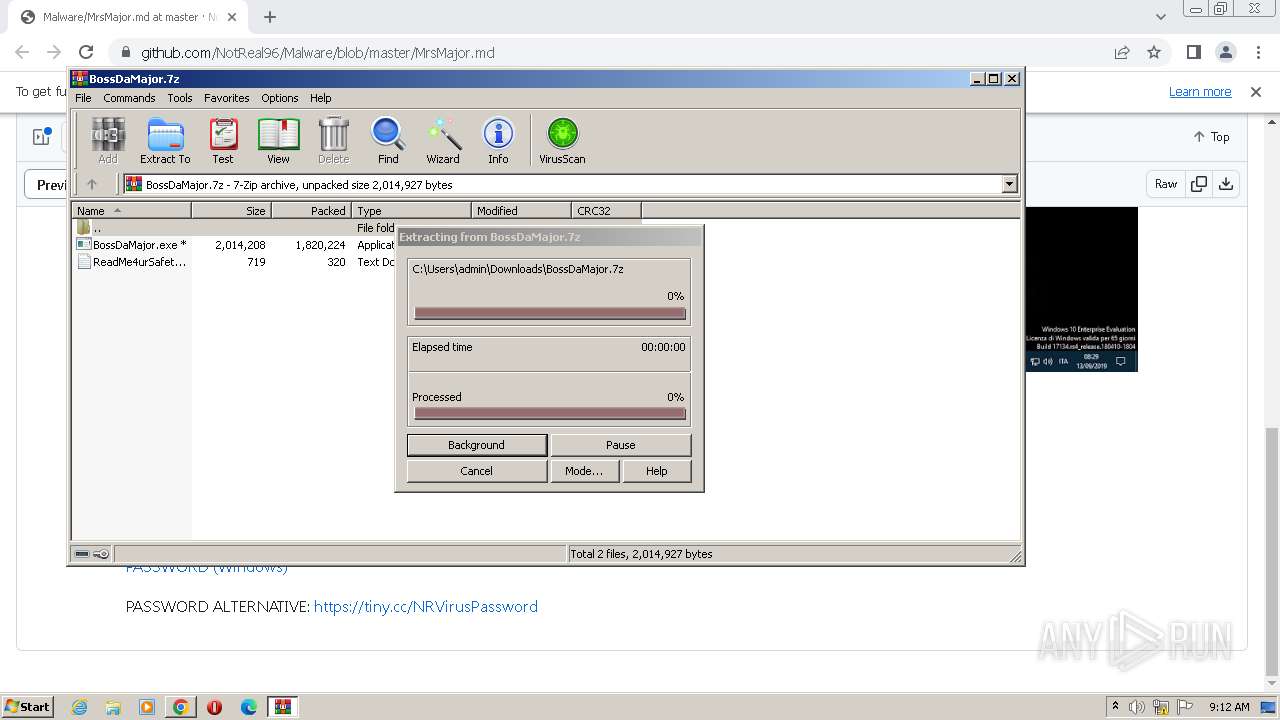Click the Windows 10 screenshot thumbnail
1280x720 pixels.
point(1082,289)
